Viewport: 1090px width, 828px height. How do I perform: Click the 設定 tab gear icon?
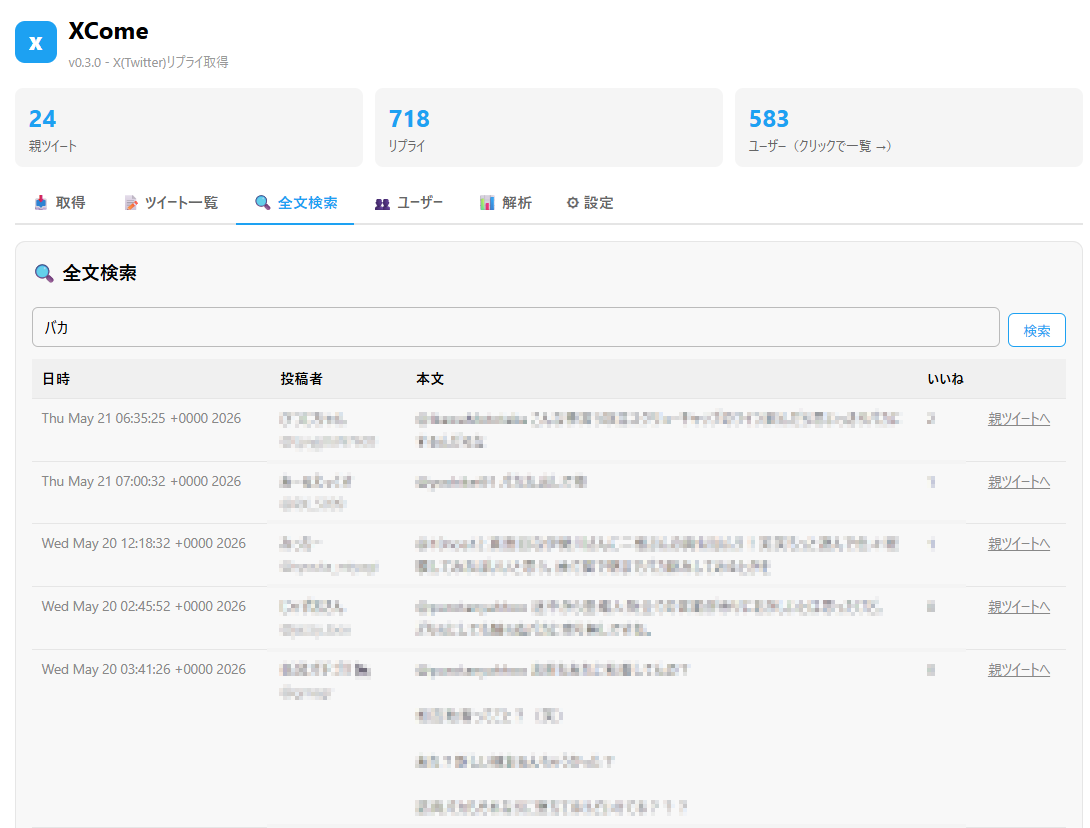(x=573, y=202)
